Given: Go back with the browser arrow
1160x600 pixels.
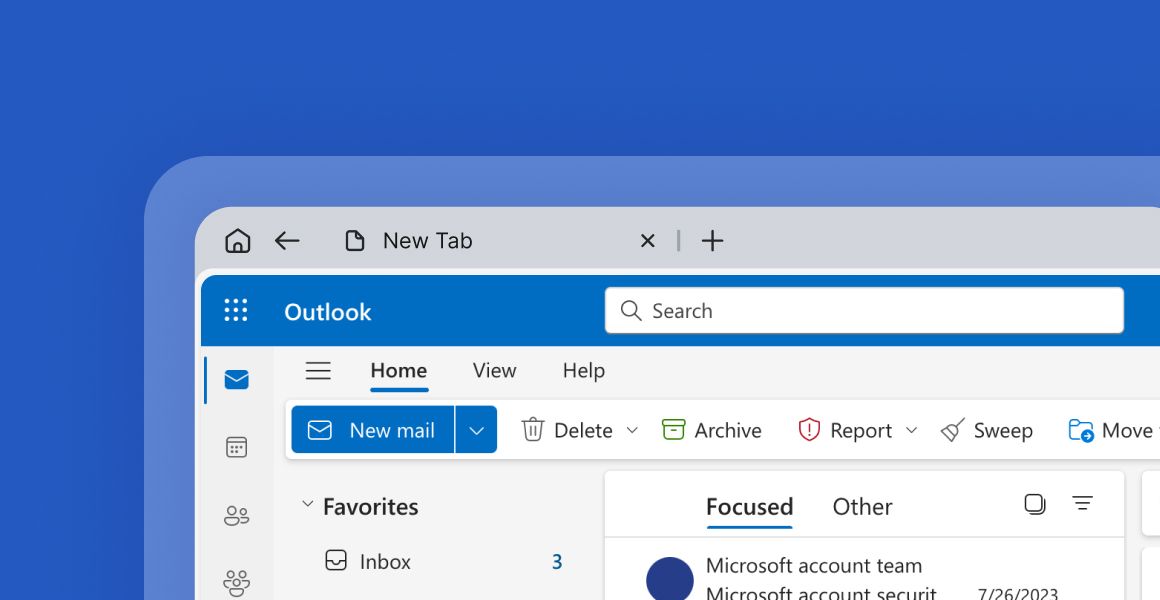Looking at the screenshot, I should coord(287,240).
